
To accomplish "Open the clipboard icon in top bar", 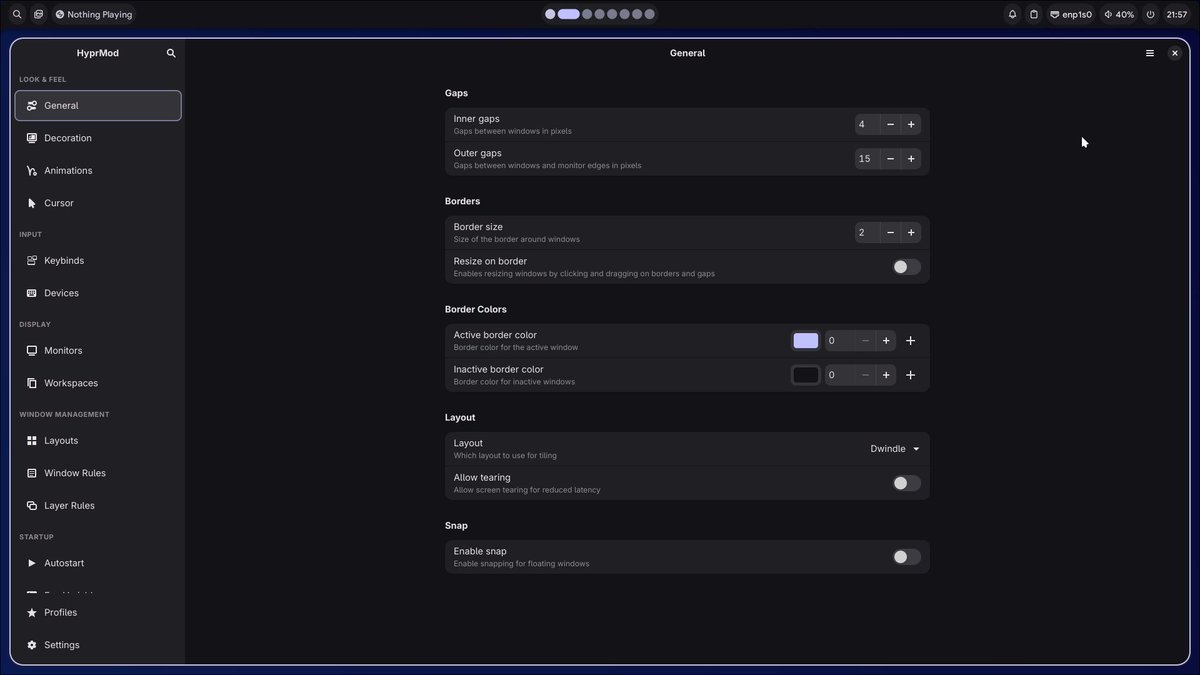I will (1034, 15).
